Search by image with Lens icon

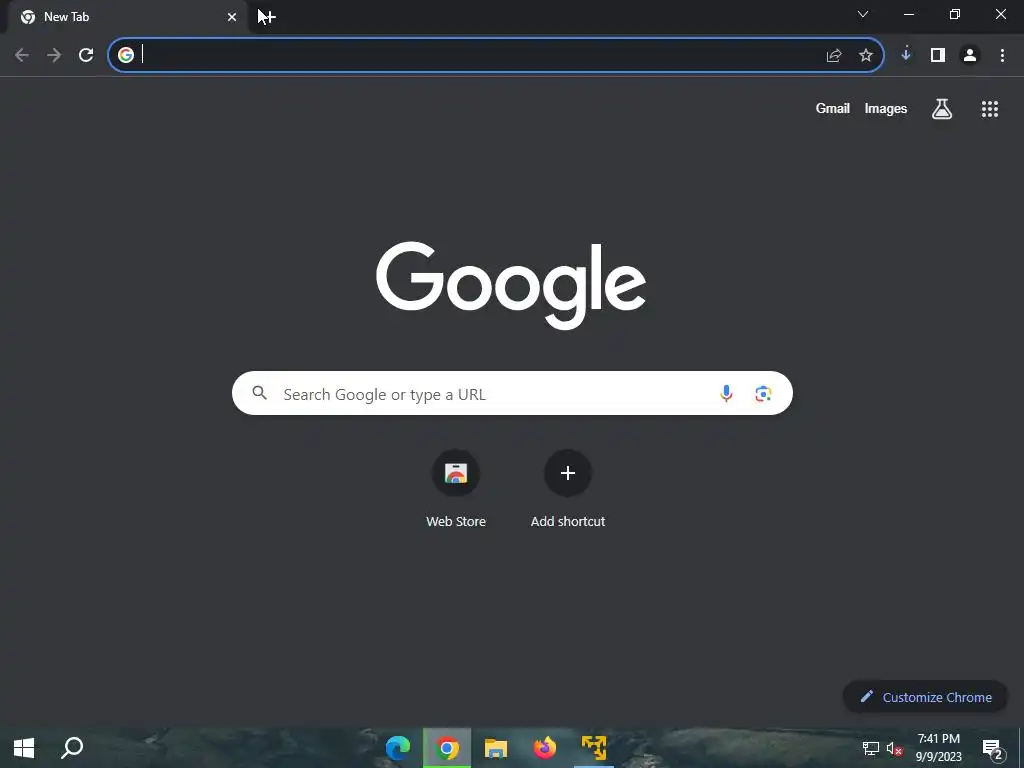(x=763, y=393)
